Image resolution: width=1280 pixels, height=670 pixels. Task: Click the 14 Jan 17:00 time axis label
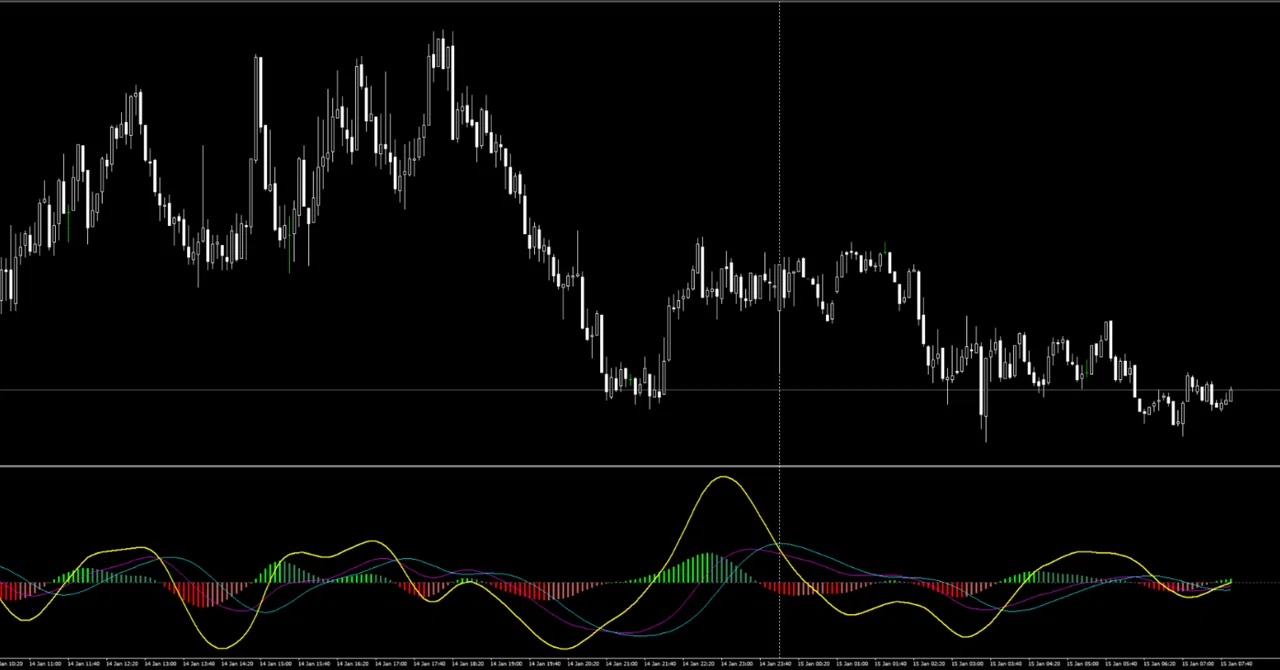tap(391, 663)
